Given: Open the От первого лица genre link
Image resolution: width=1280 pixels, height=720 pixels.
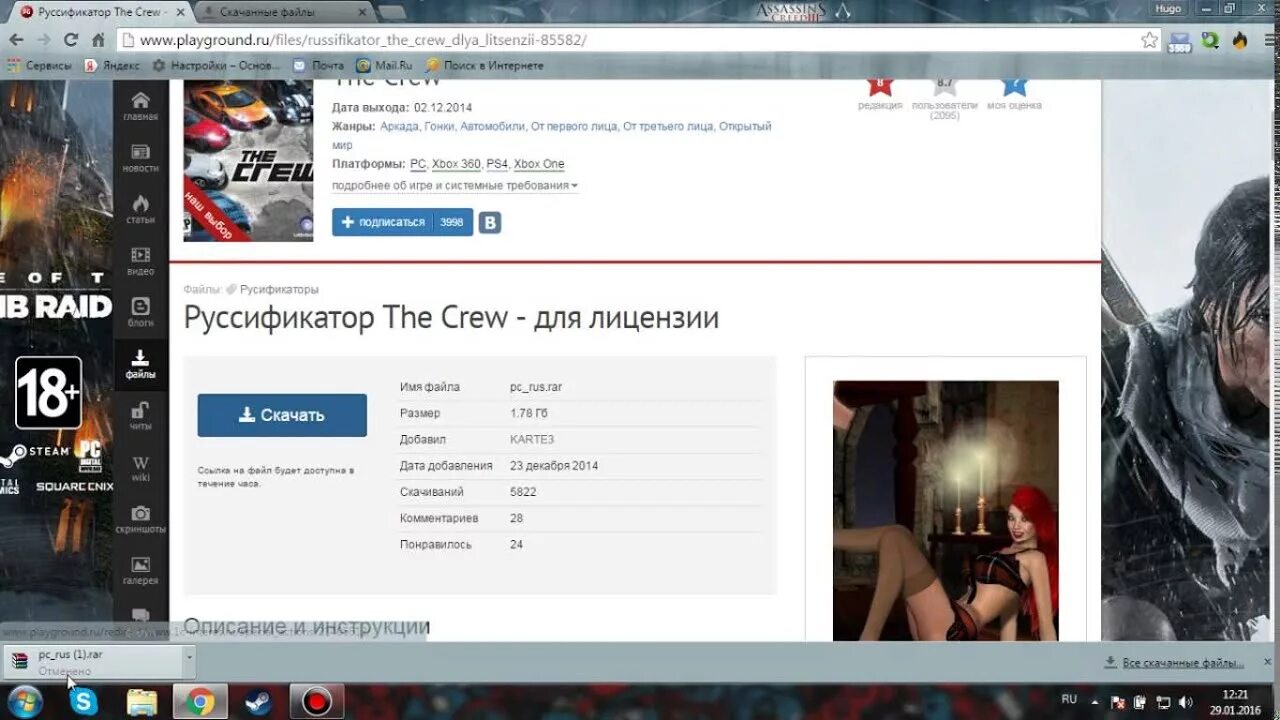Looking at the screenshot, I should (x=574, y=126).
